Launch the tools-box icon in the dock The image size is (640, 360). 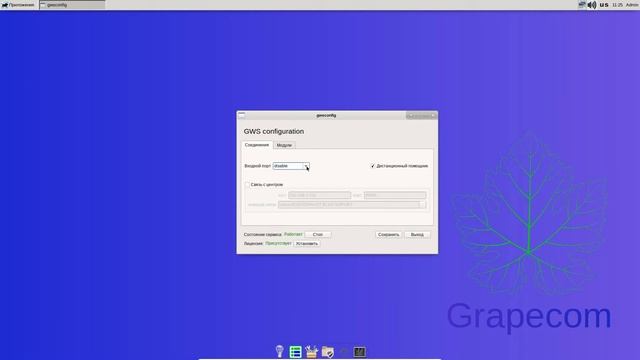[x=311, y=351]
